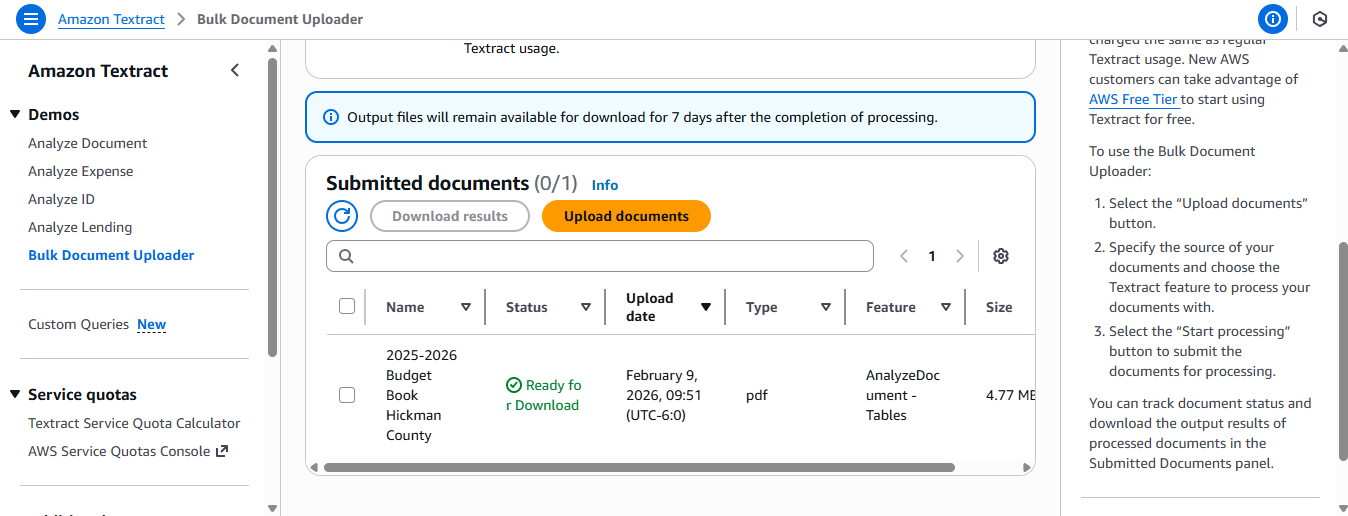Screen dimensions: 1348x516
Task: Sort table by Upload date column
Action: pyautogui.click(x=706, y=307)
